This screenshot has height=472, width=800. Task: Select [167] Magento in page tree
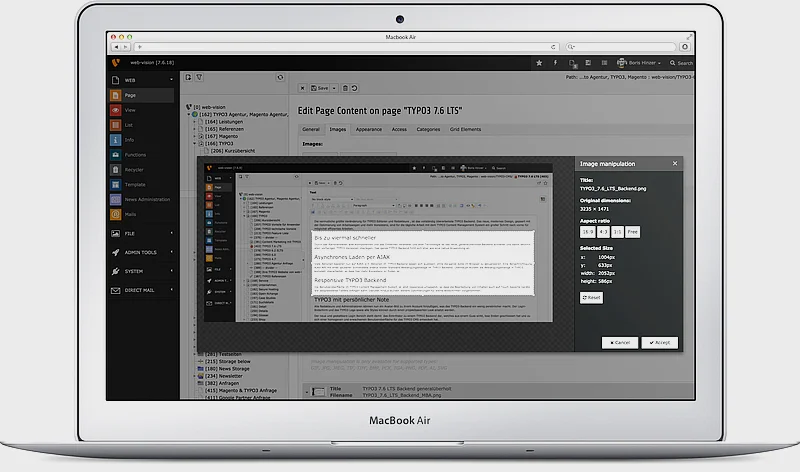(x=221, y=136)
